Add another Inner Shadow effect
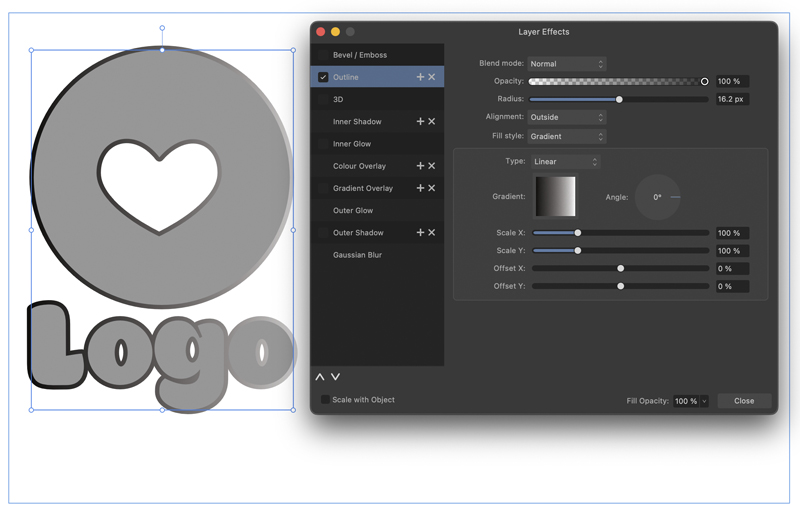The height and width of the screenshot is (511, 800). coord(420,121)
